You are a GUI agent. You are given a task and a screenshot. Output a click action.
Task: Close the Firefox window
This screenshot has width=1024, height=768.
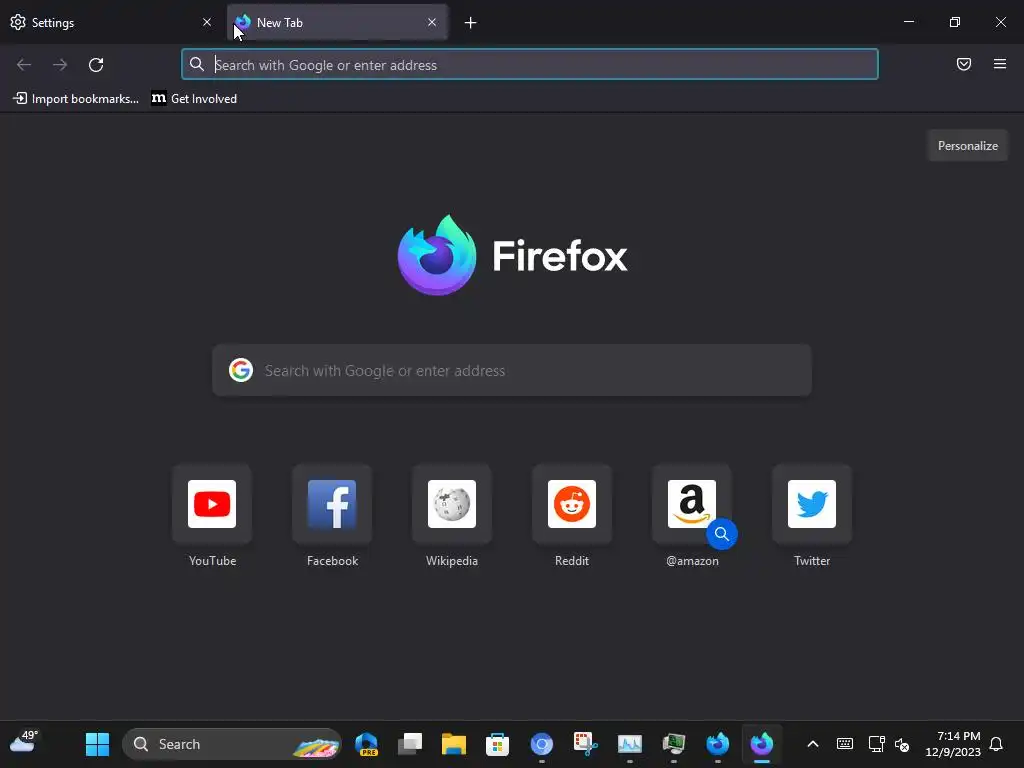tap(1000, 22)
